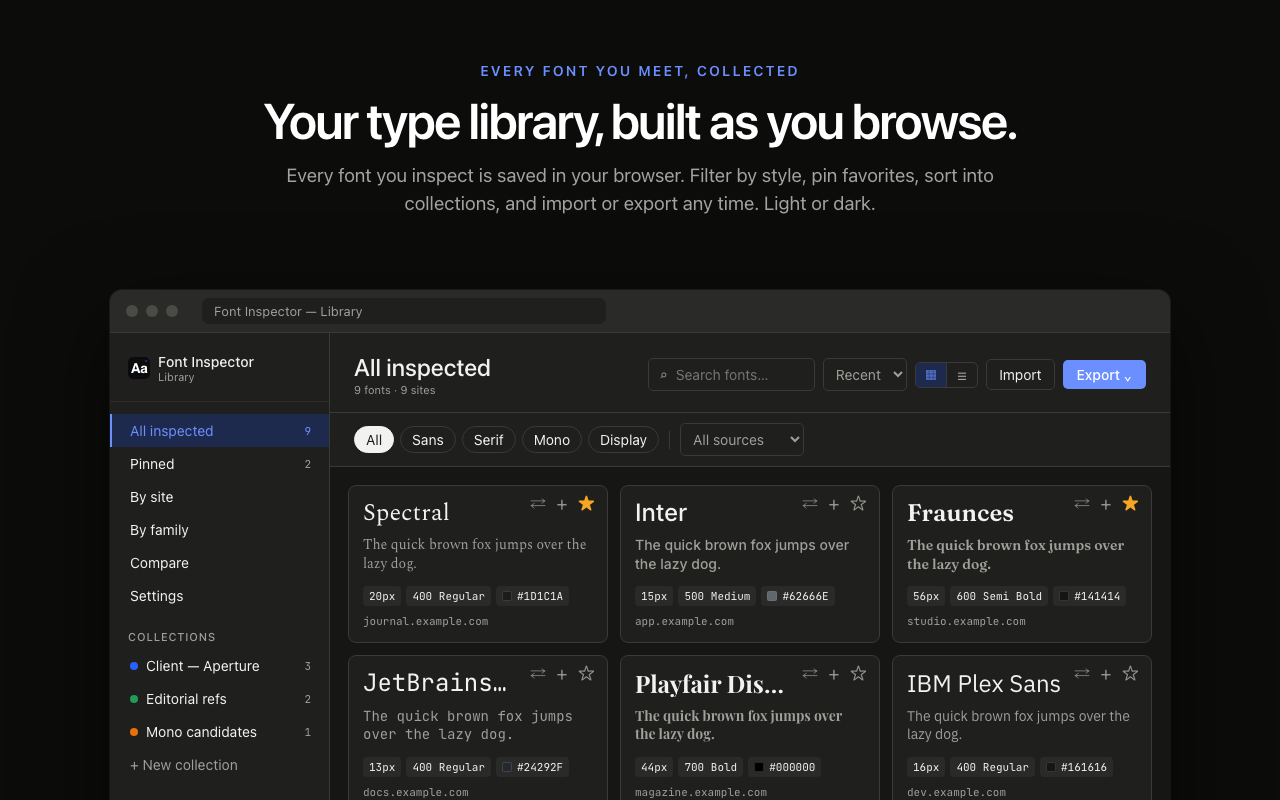The height and width of the screenshot is (800, 1280).
Task: Open the Export dropdown menu
Action: [x=1104, y=375]
